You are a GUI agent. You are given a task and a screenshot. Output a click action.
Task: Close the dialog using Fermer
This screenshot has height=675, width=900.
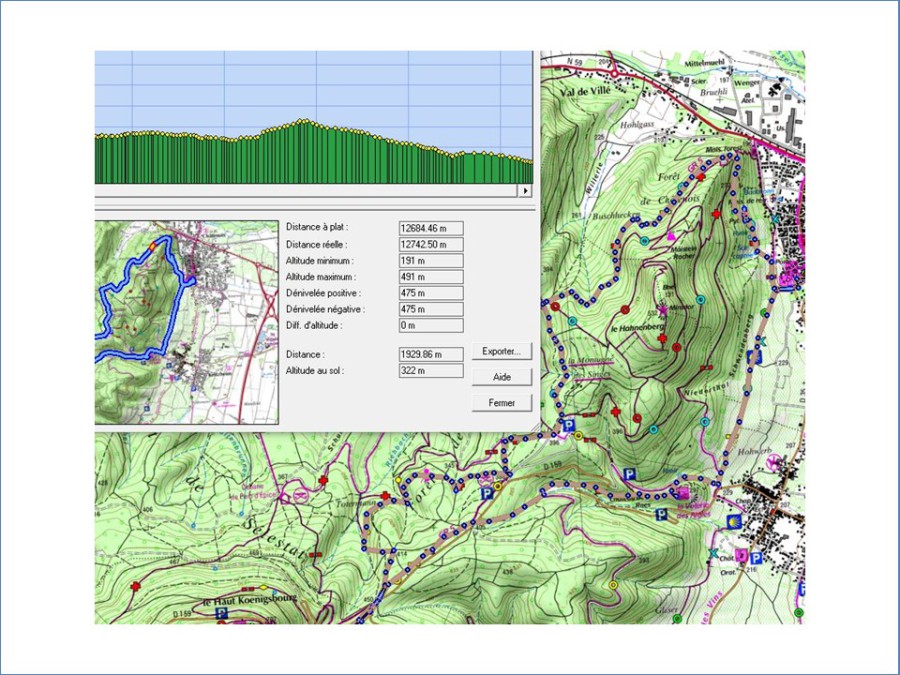501,402
